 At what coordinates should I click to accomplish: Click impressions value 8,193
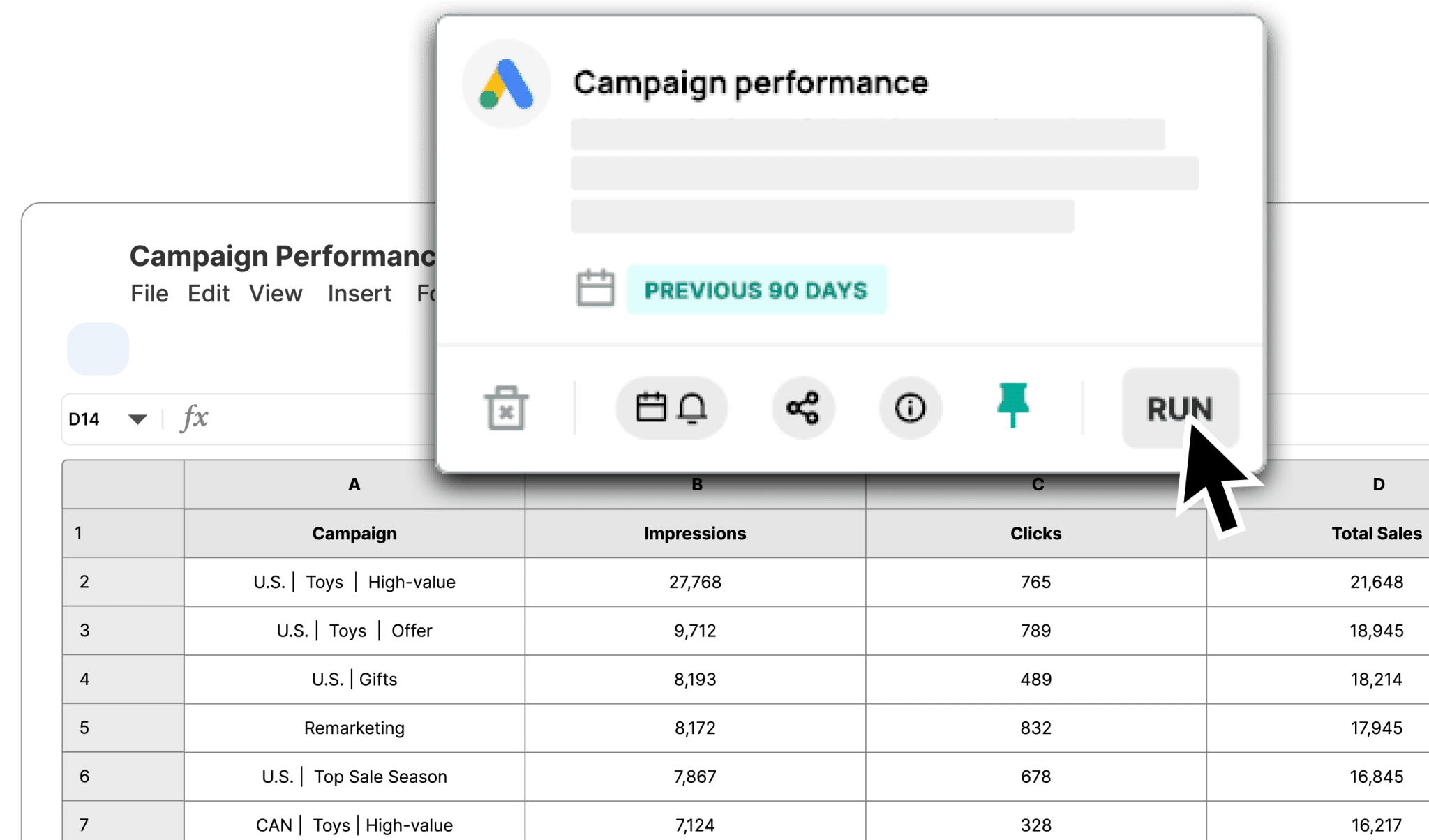click(x=696, y=679)
